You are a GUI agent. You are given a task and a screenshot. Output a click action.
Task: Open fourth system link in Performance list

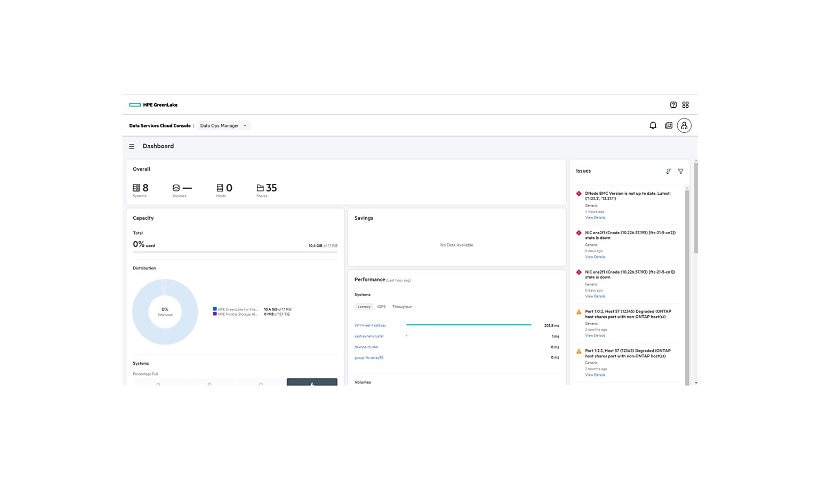point(369,358)
